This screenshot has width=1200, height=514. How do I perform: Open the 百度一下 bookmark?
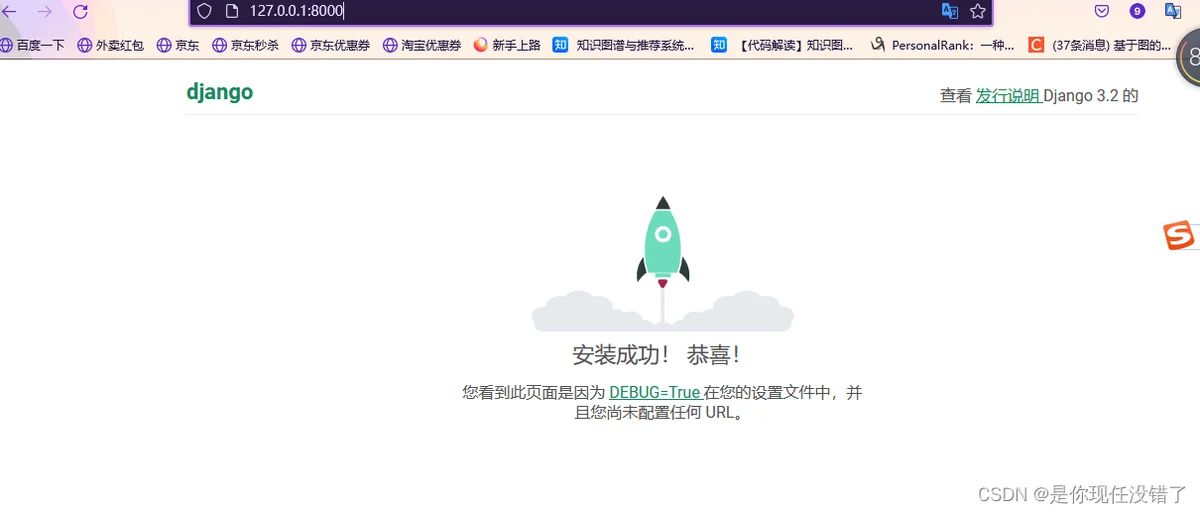33,45
